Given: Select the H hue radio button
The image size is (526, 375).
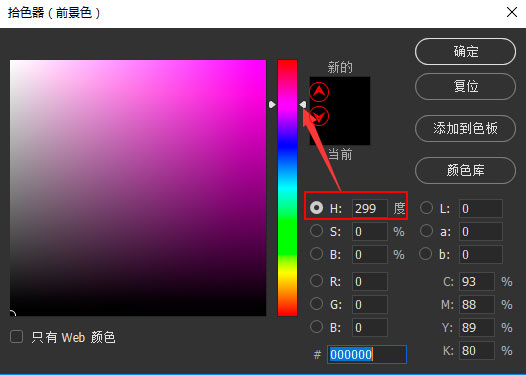Looking at the screenshot, I should [316, 208].
